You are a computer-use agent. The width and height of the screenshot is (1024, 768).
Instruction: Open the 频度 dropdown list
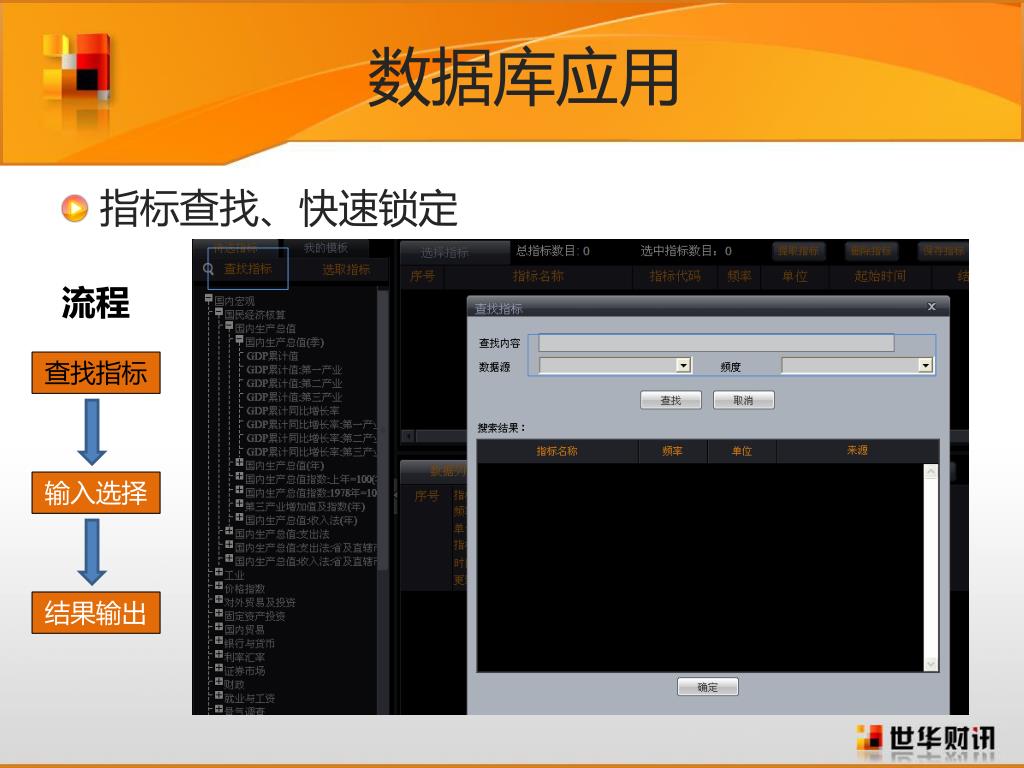pyautogui.click(x=925, y=365)
